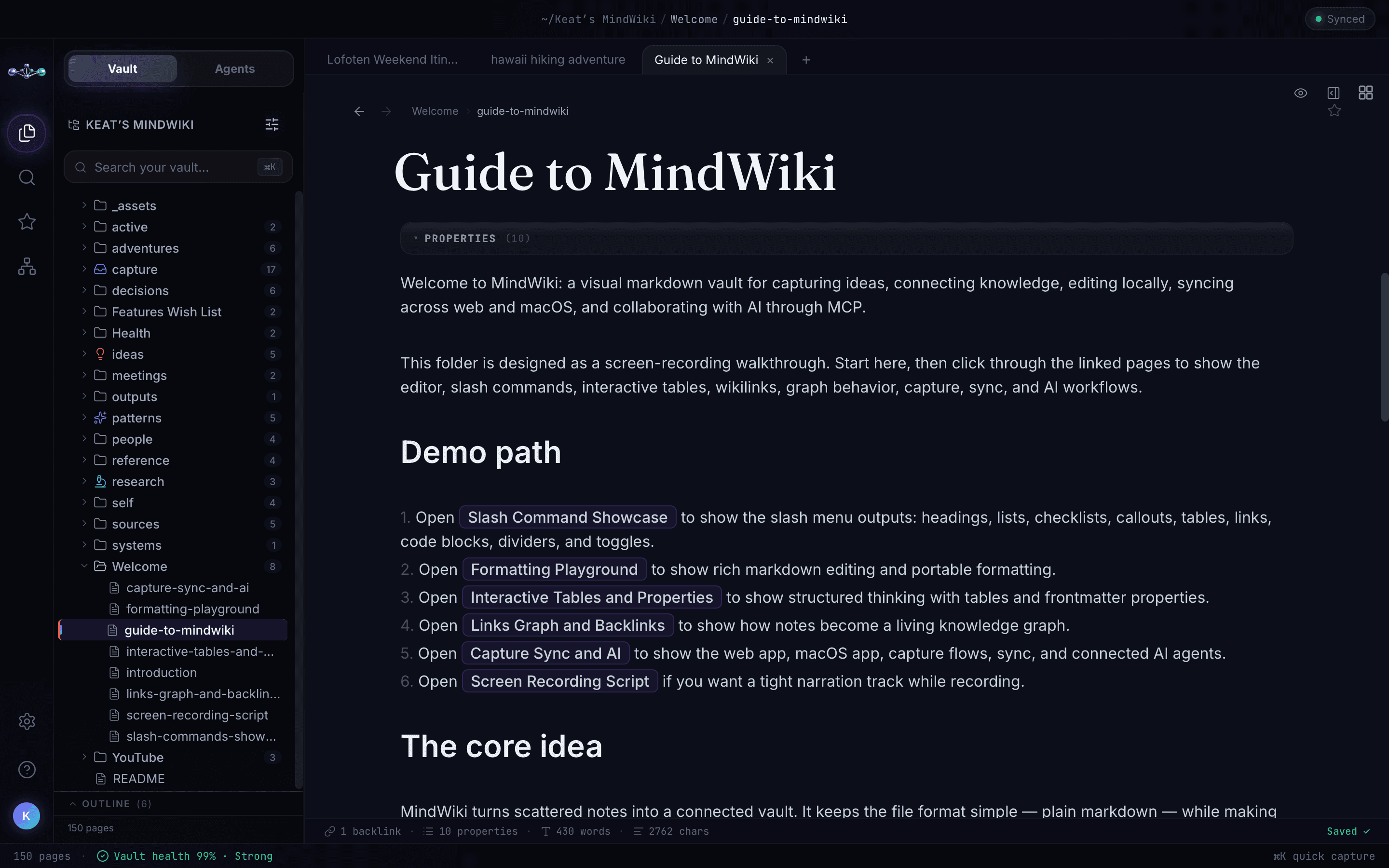Open Screen Recording Script link
The height and width of the screenshot is (868, 1389).
pyautogui.click(x=559, y=681)
